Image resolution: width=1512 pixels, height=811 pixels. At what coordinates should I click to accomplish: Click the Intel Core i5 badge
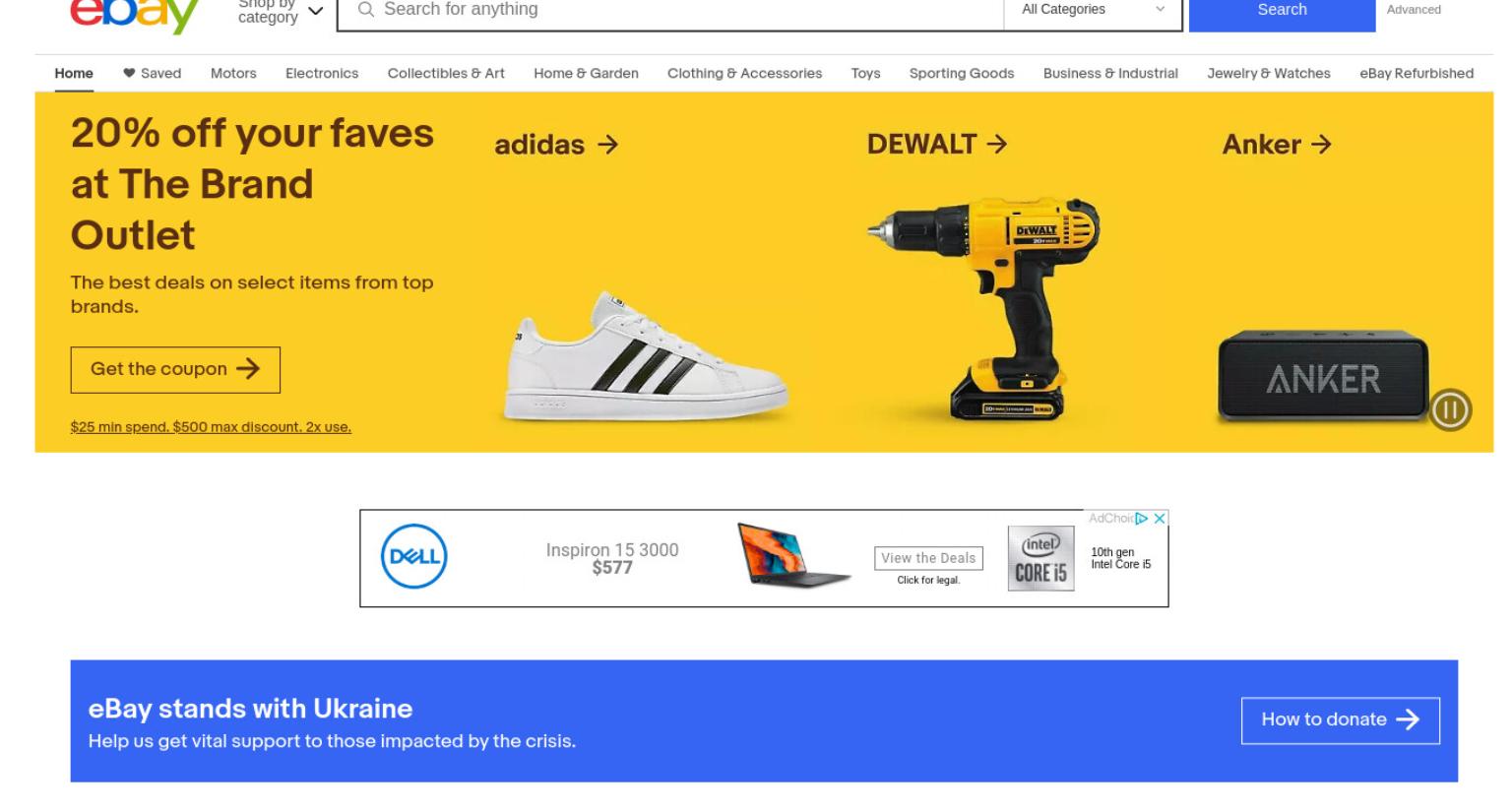click(x=1040, y=558)
